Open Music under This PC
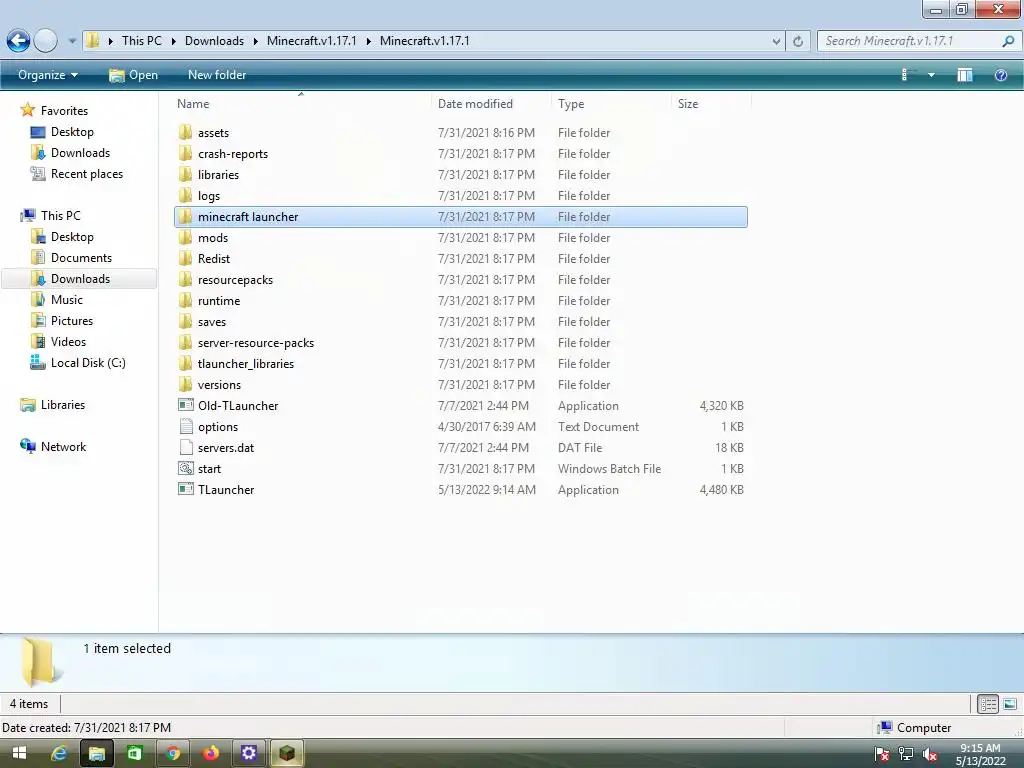The height and width of the screenshot is (768, 1024). [67, 300]
